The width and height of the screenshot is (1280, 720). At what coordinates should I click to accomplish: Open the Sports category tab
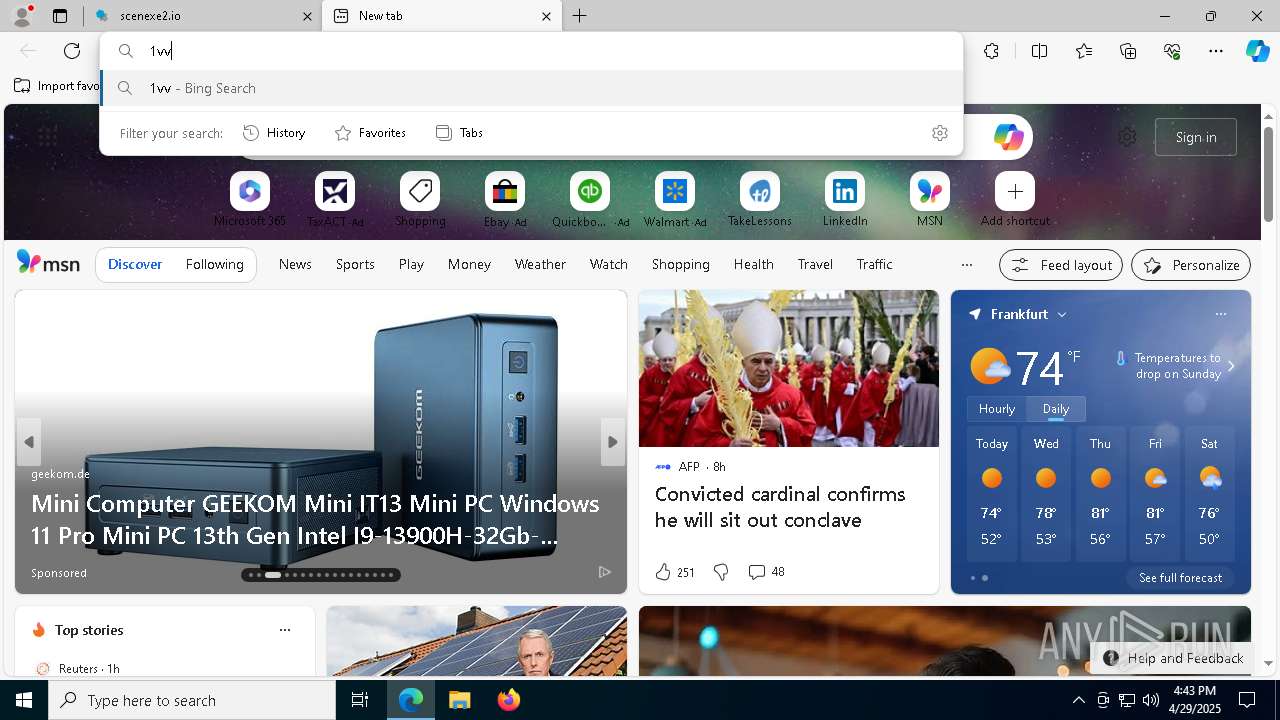(x=355, y=264)
